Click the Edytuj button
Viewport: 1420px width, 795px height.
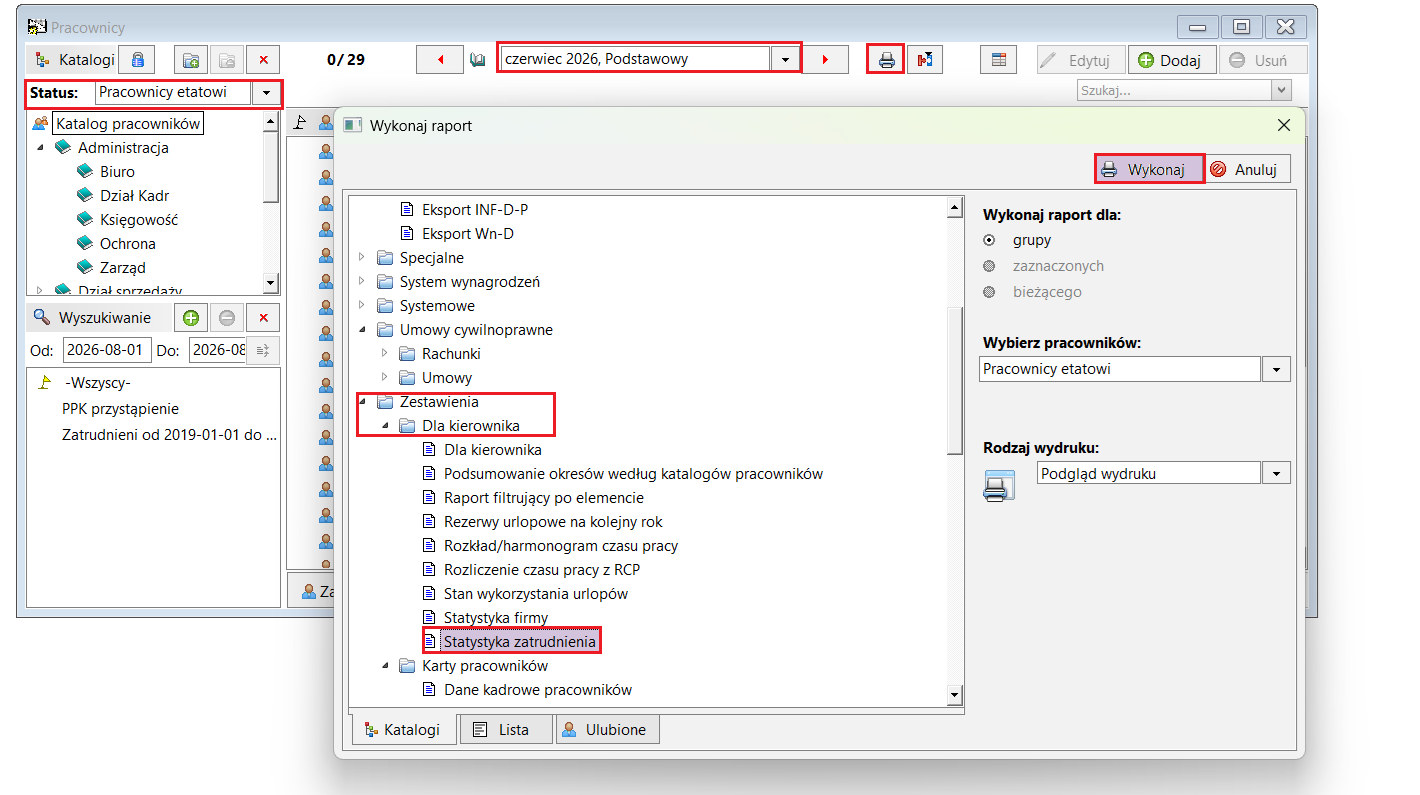[1080, 60]
